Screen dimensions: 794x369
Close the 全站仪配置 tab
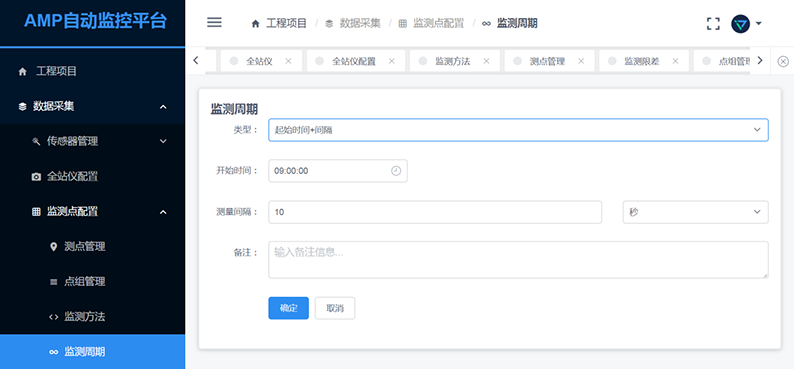coord(391,61)
